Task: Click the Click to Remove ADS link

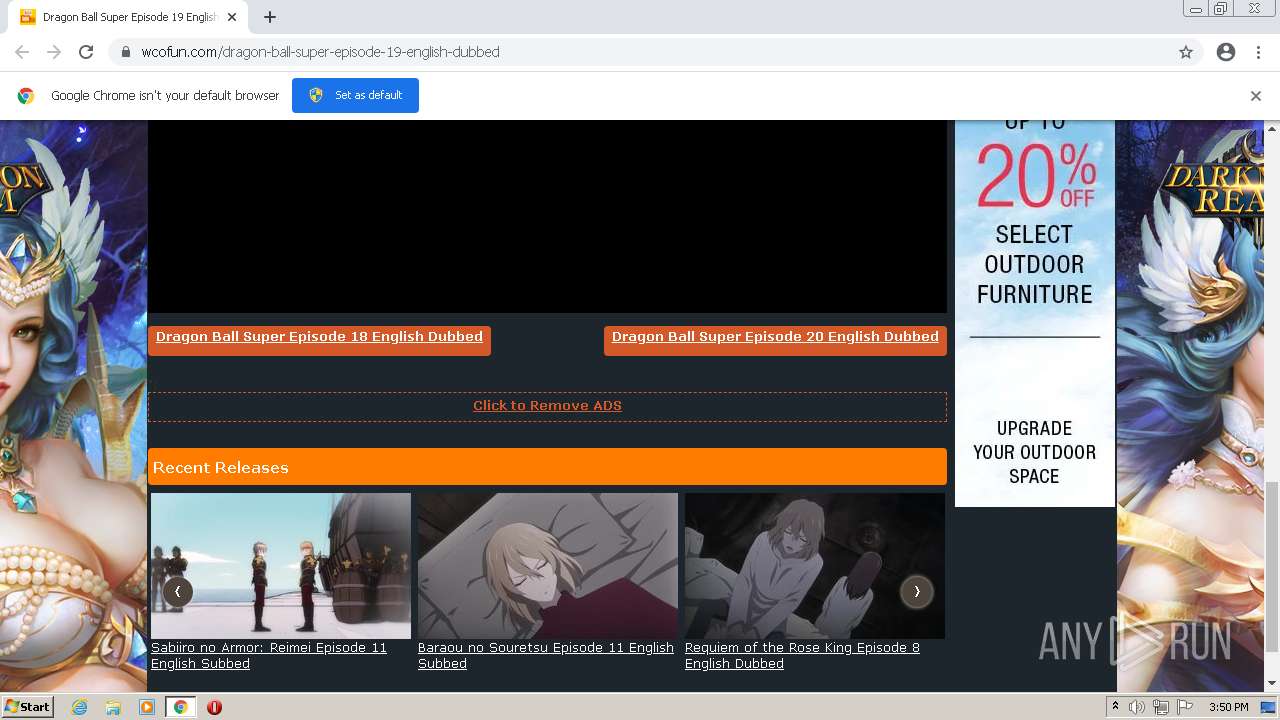Action: click(547, 405)
